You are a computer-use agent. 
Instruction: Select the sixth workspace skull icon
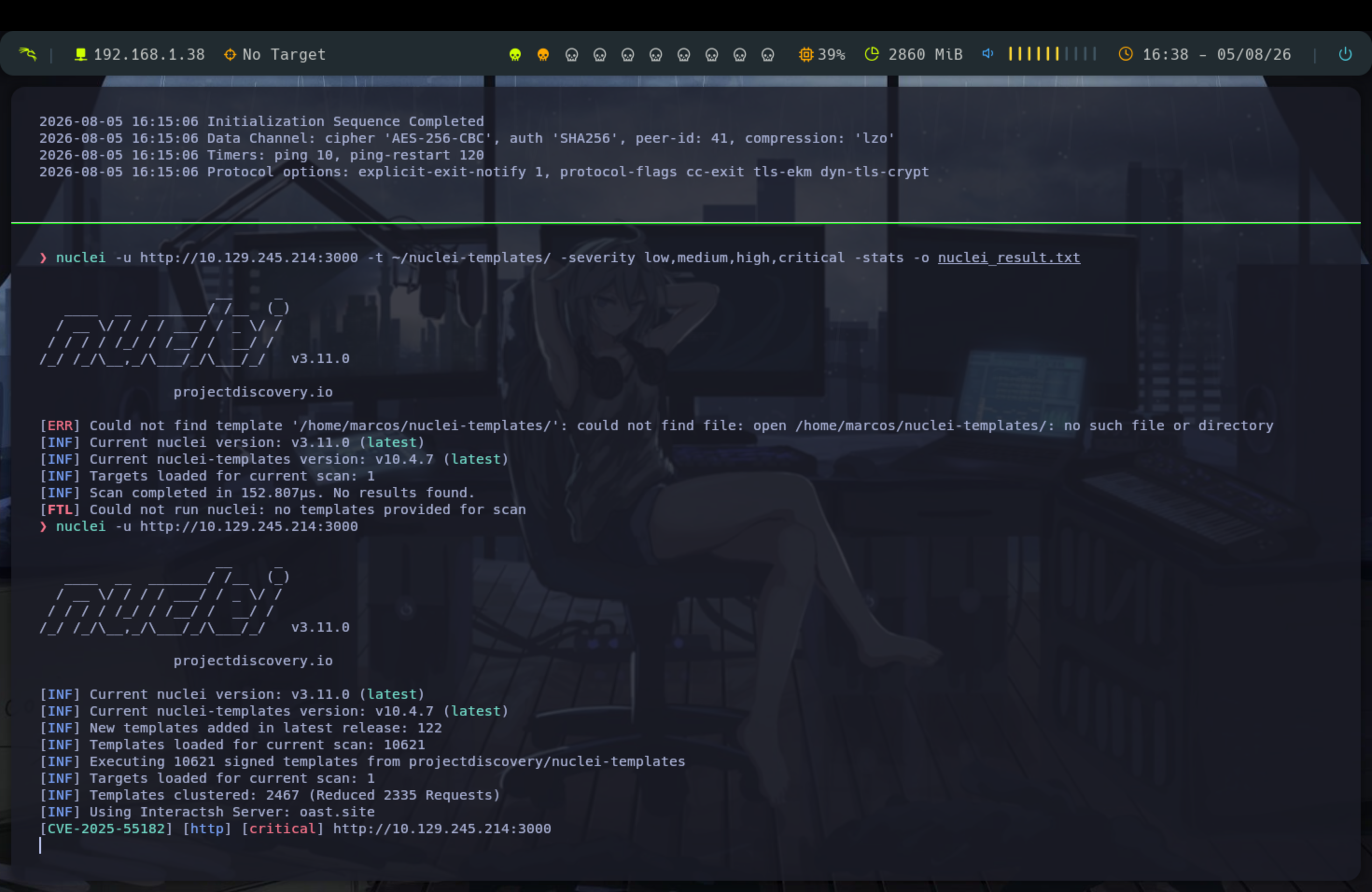tap(656, 55)
